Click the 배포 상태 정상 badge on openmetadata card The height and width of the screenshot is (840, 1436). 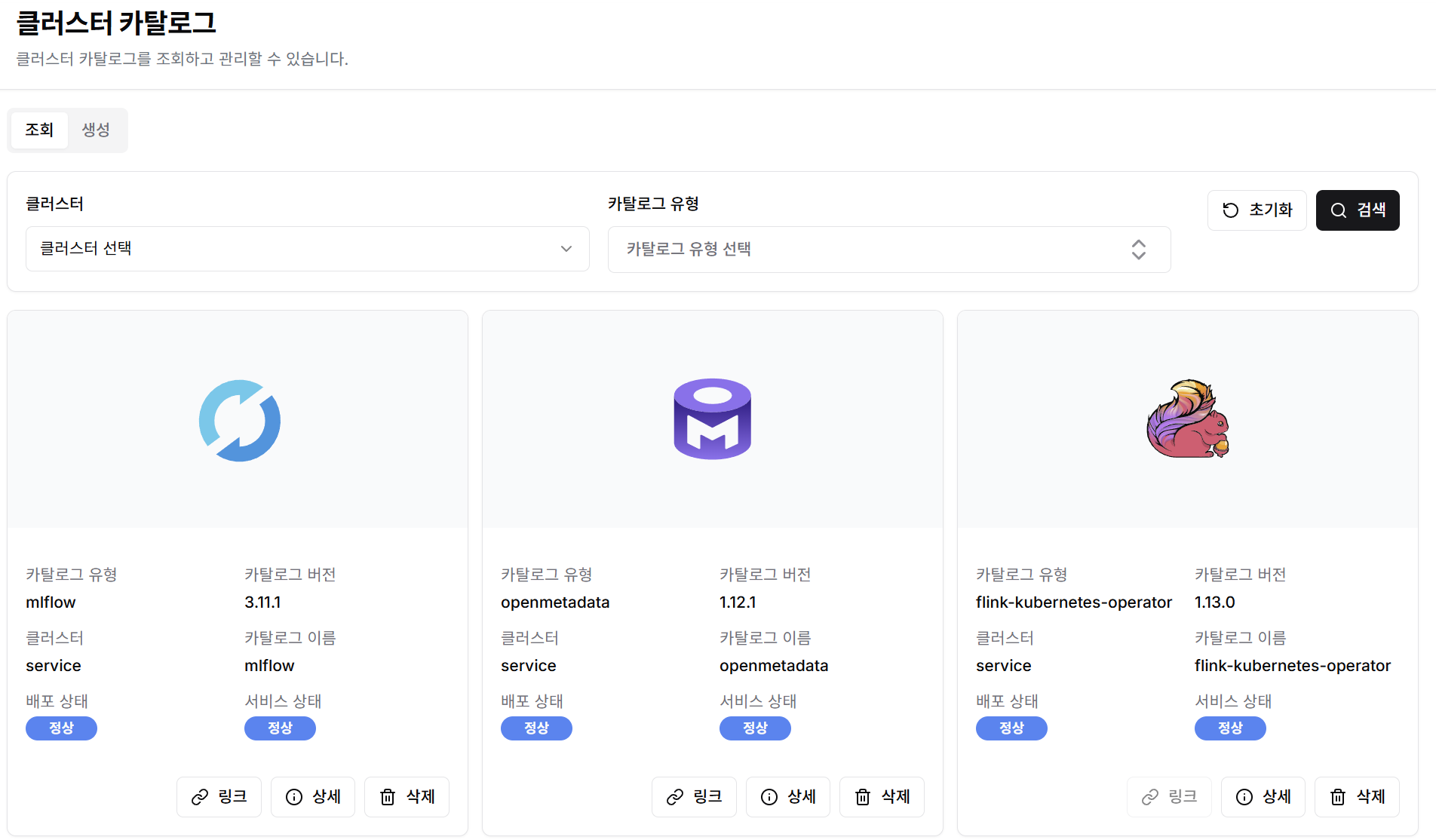[536, 728]
